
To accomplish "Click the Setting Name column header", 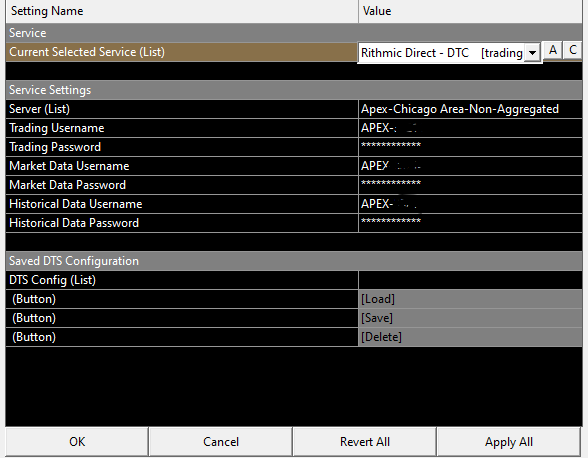I will tap(182, 11).
